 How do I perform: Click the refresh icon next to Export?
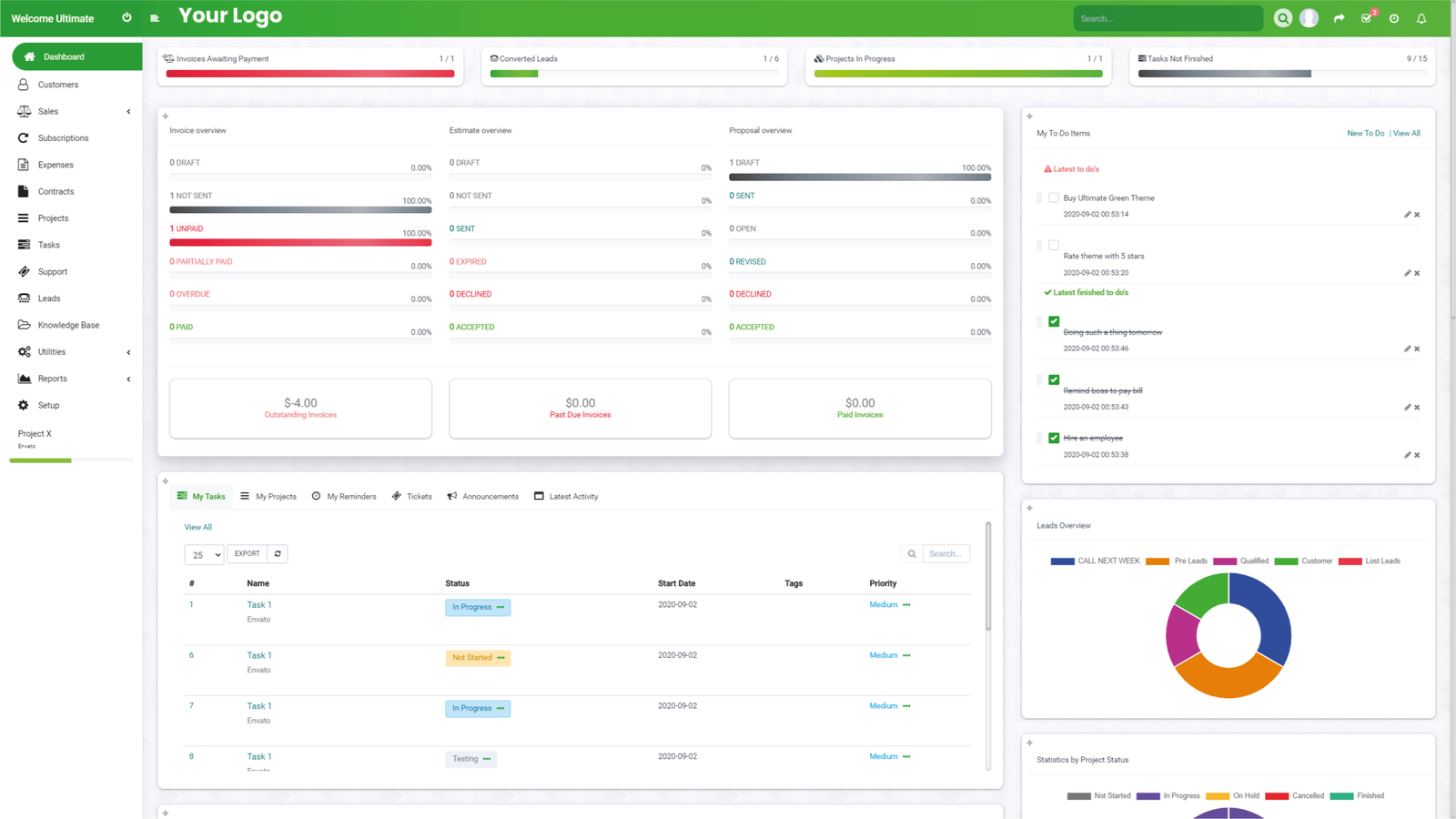[278, 553]
